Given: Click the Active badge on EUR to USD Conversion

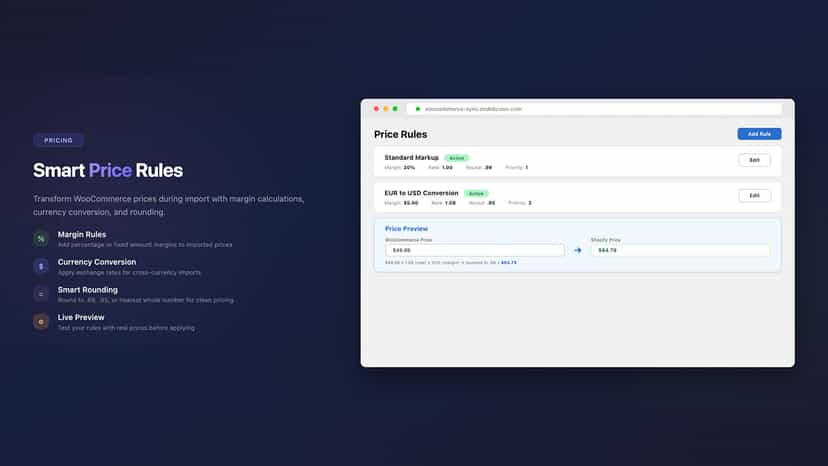Looking at the screenshot, I should click(x=476, y=193).
